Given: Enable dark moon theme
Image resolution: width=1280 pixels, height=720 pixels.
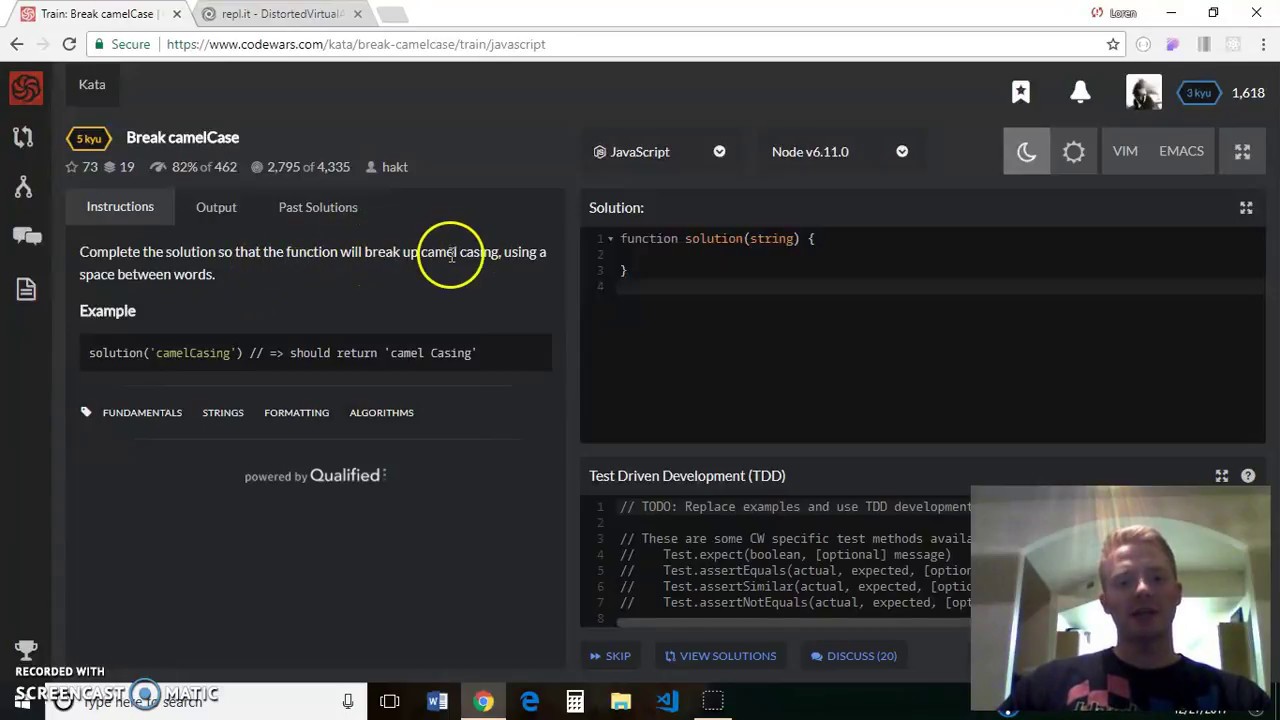Looking at the screenshot, I should point(1027,151).
